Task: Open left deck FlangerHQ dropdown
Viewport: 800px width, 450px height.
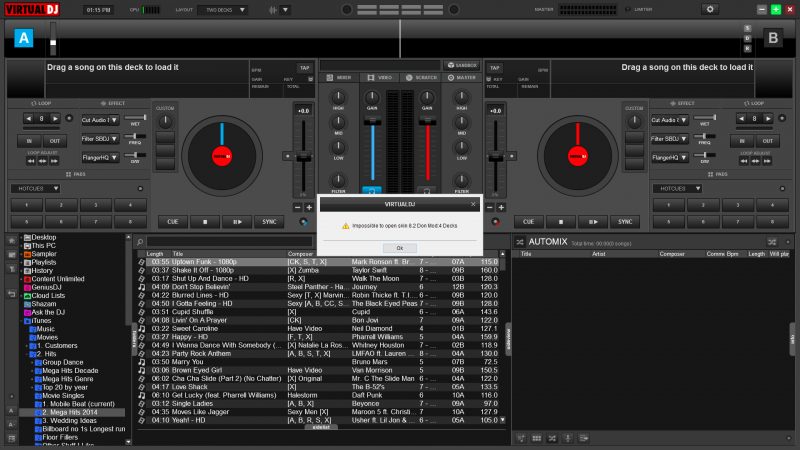Action: [x=100, y=158]
